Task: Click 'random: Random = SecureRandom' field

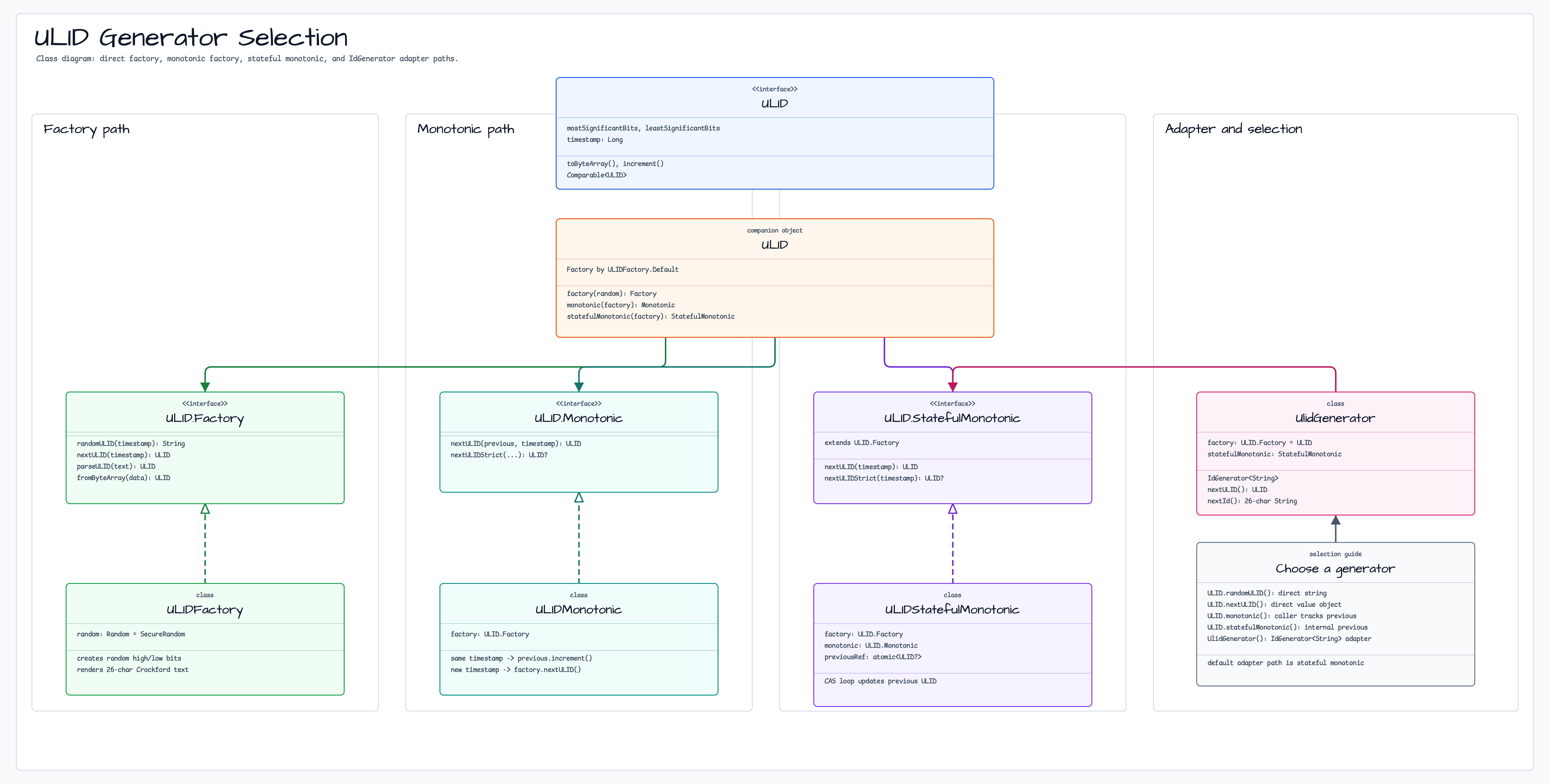Action: point(131,634)
